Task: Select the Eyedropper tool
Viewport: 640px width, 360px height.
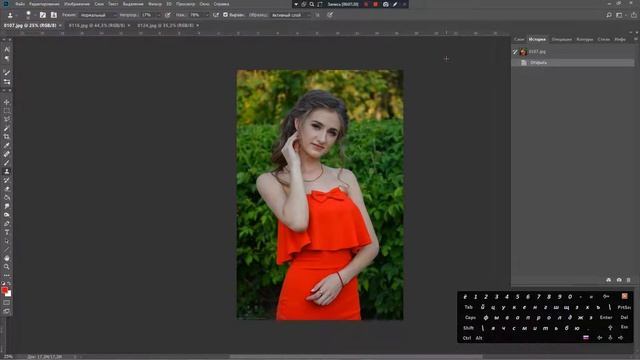Action: 7,146
